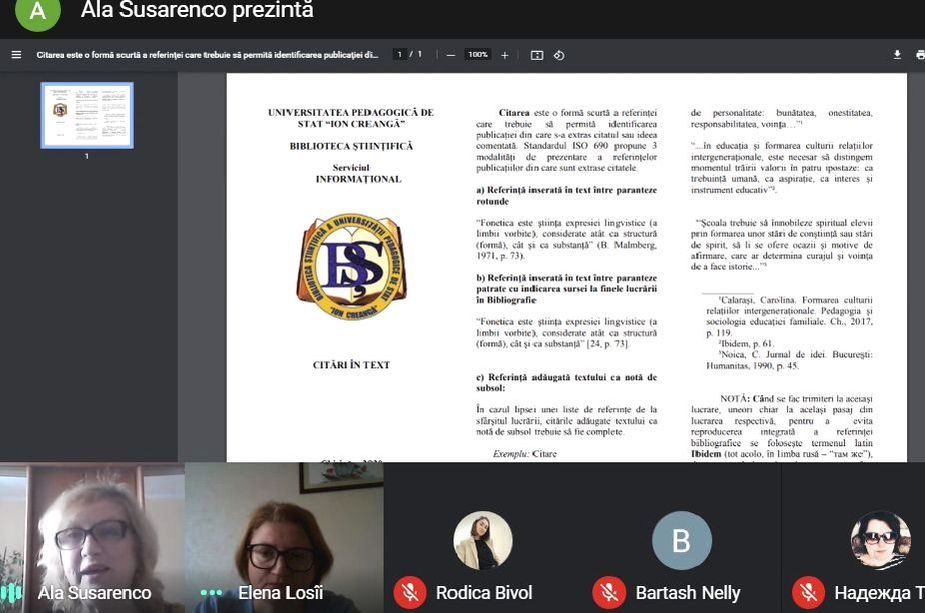925x613 pixels.
Task: Open the PDF viewer sidebar menu icon
Action: [16, 55]
